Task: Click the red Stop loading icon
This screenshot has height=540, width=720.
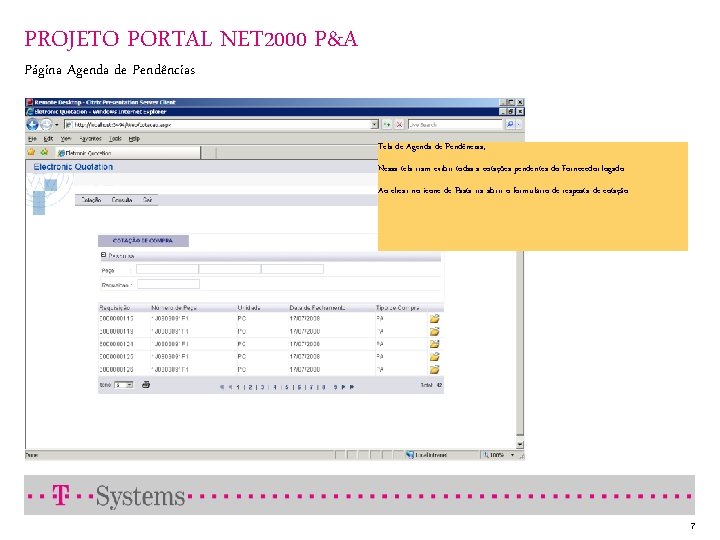Action: tap(399, 124)
